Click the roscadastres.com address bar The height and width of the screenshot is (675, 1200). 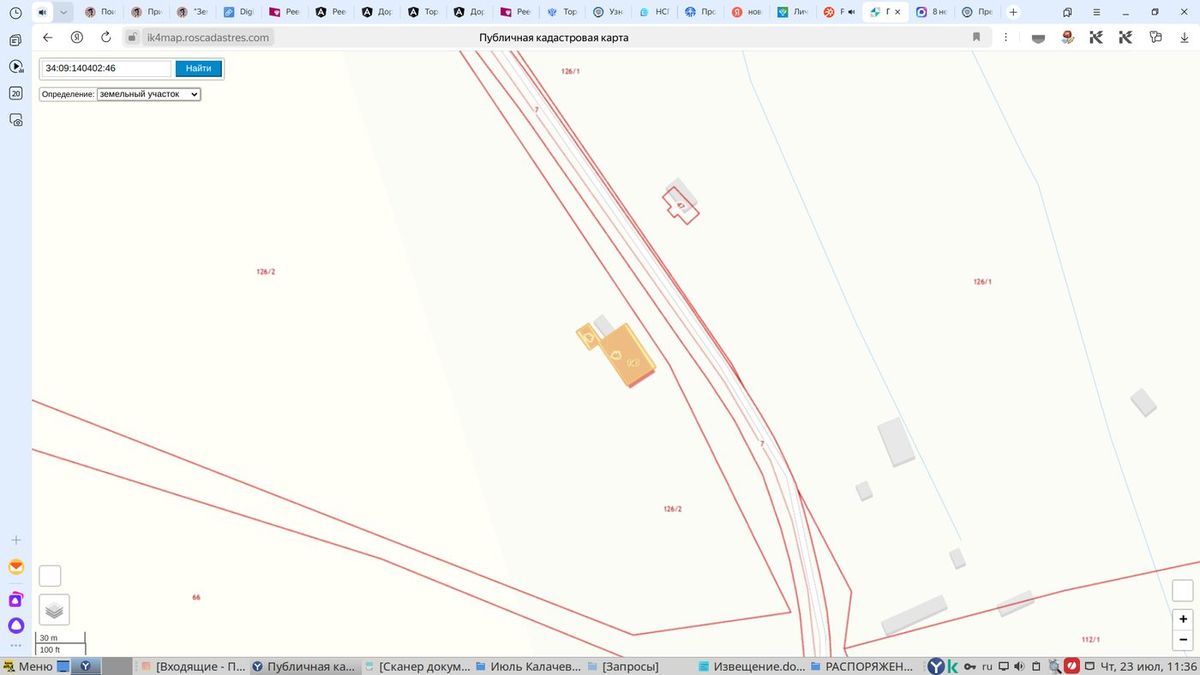pos(209,37)
